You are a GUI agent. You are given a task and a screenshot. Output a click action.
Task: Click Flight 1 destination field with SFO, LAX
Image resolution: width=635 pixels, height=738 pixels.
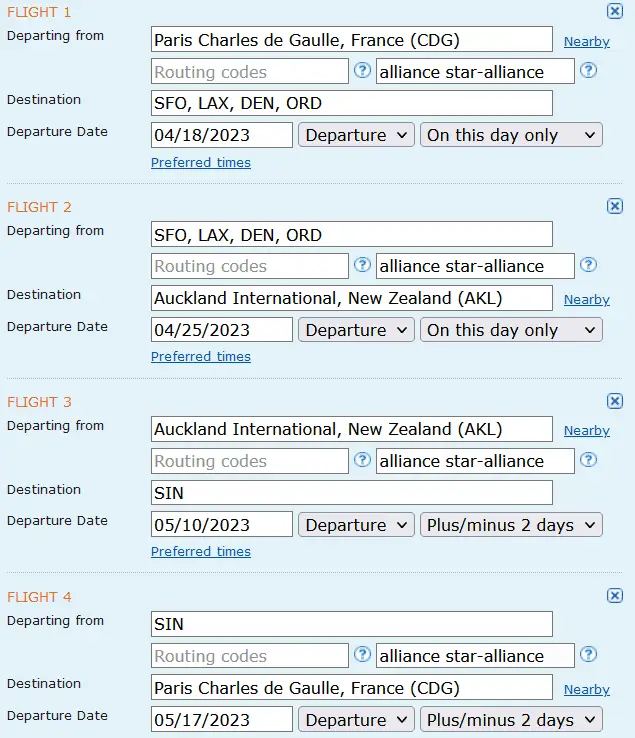click(x=351, y=103)
